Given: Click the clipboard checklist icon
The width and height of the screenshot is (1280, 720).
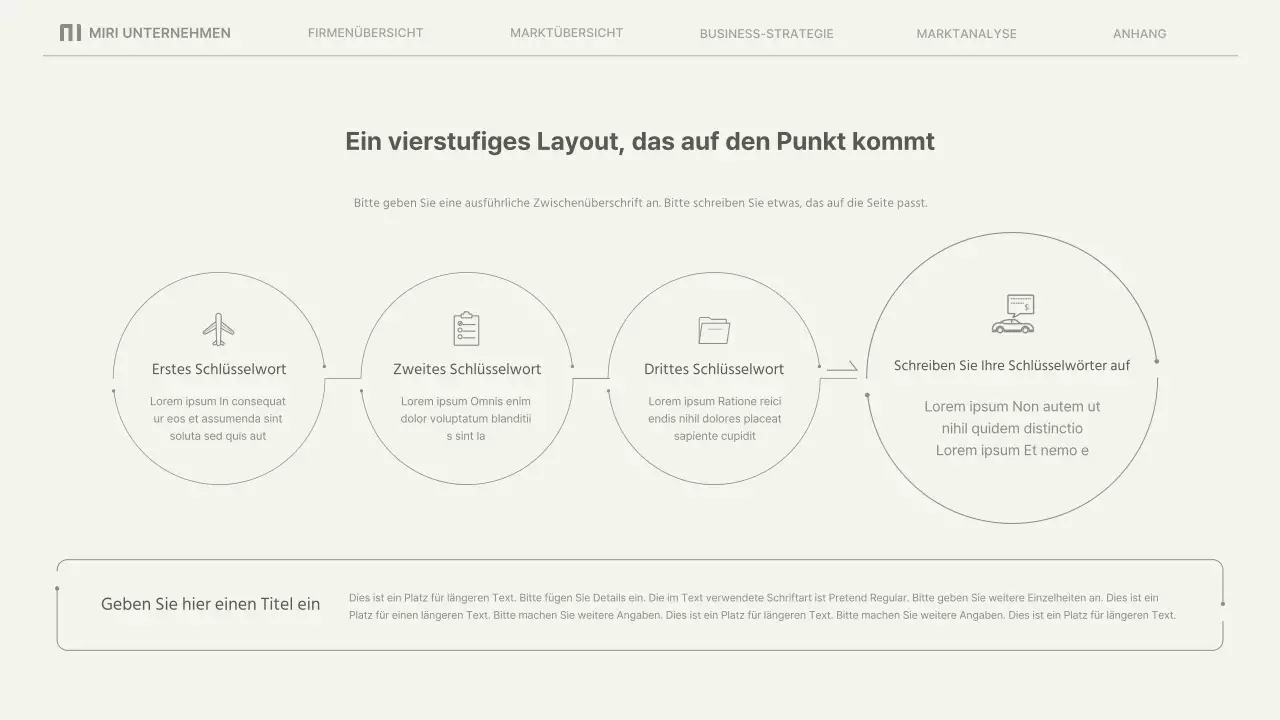Looking at the screenshot, I should tap(466, 326).
